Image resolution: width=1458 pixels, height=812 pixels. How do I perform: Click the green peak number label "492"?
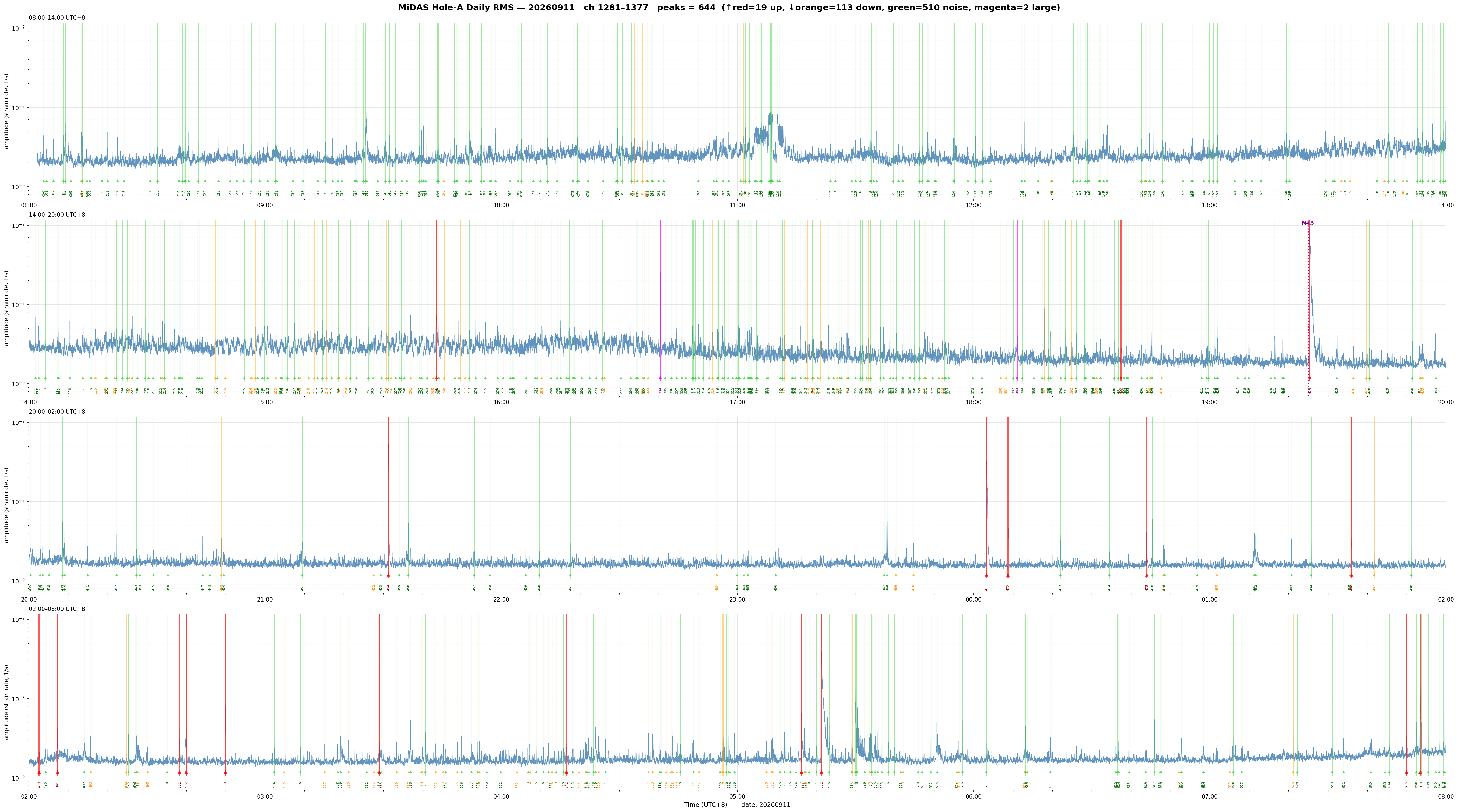click(x=84, y=785)
